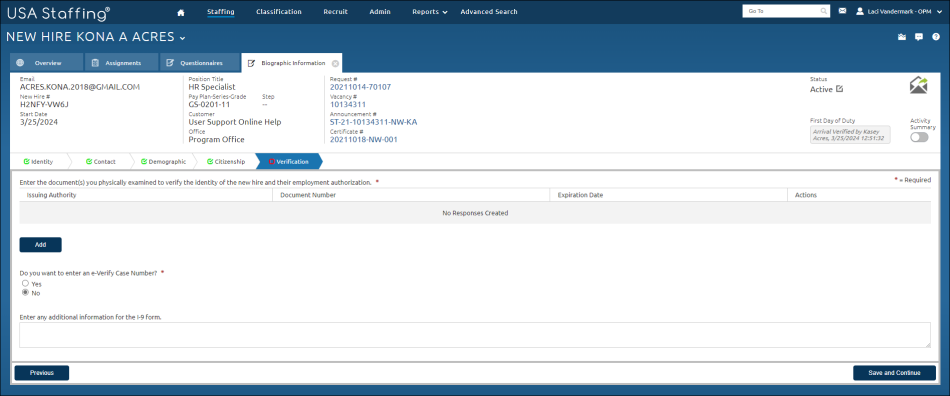The image size is (950, 396).
Task: Toggle the Activity Summary switch
Action: pyautogui.click(x=918, y=137)
